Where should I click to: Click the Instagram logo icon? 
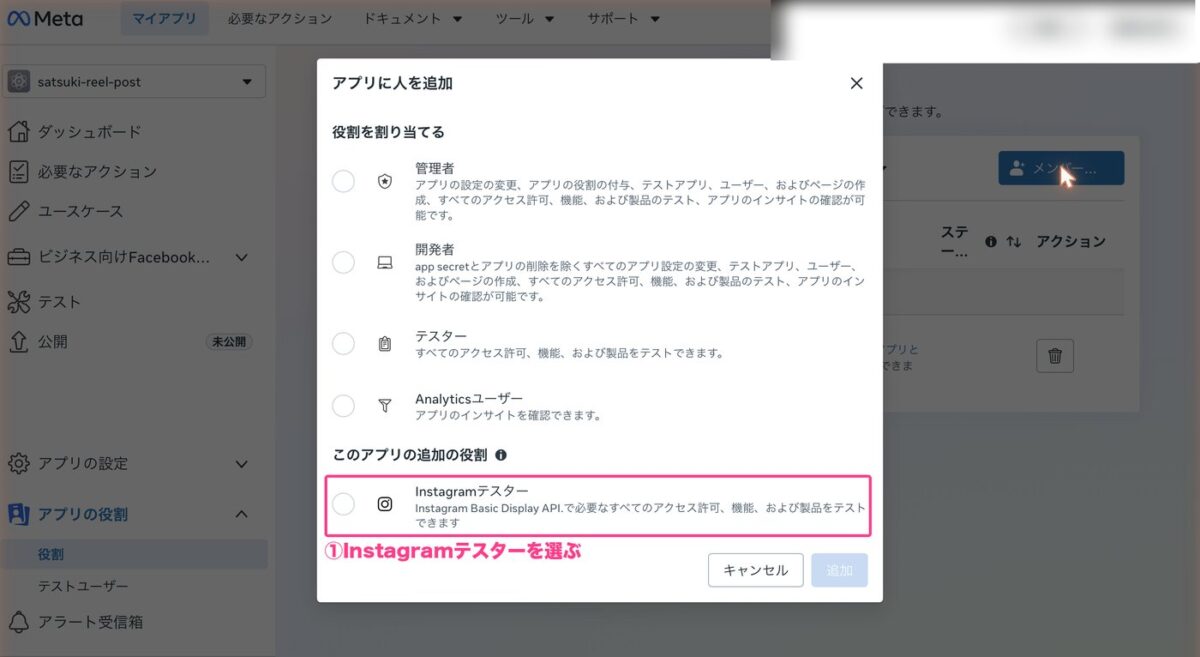click(385, 504)
